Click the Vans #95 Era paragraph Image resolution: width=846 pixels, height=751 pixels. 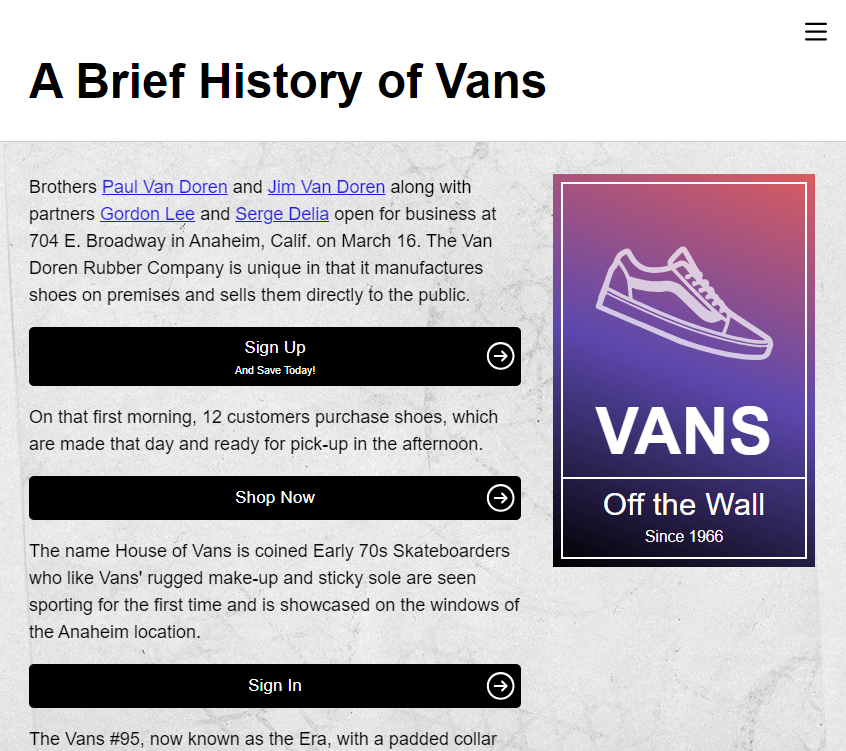tap(263, 739)
